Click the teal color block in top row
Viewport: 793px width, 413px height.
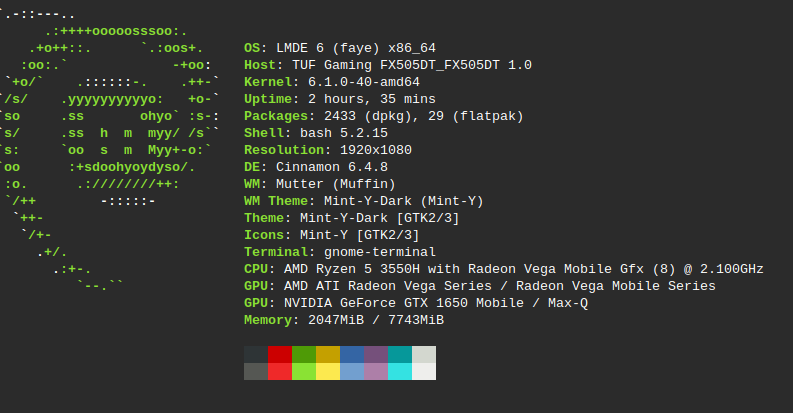[x=400, y=354]
